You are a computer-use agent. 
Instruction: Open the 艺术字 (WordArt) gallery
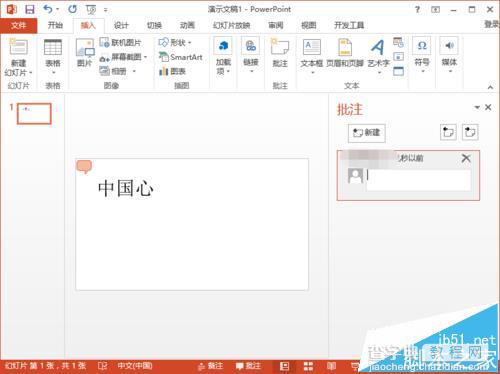click(x=378, y=56)
